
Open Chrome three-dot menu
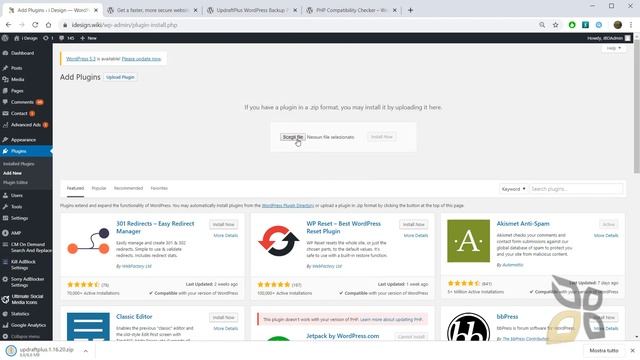(x=631, y=25)
